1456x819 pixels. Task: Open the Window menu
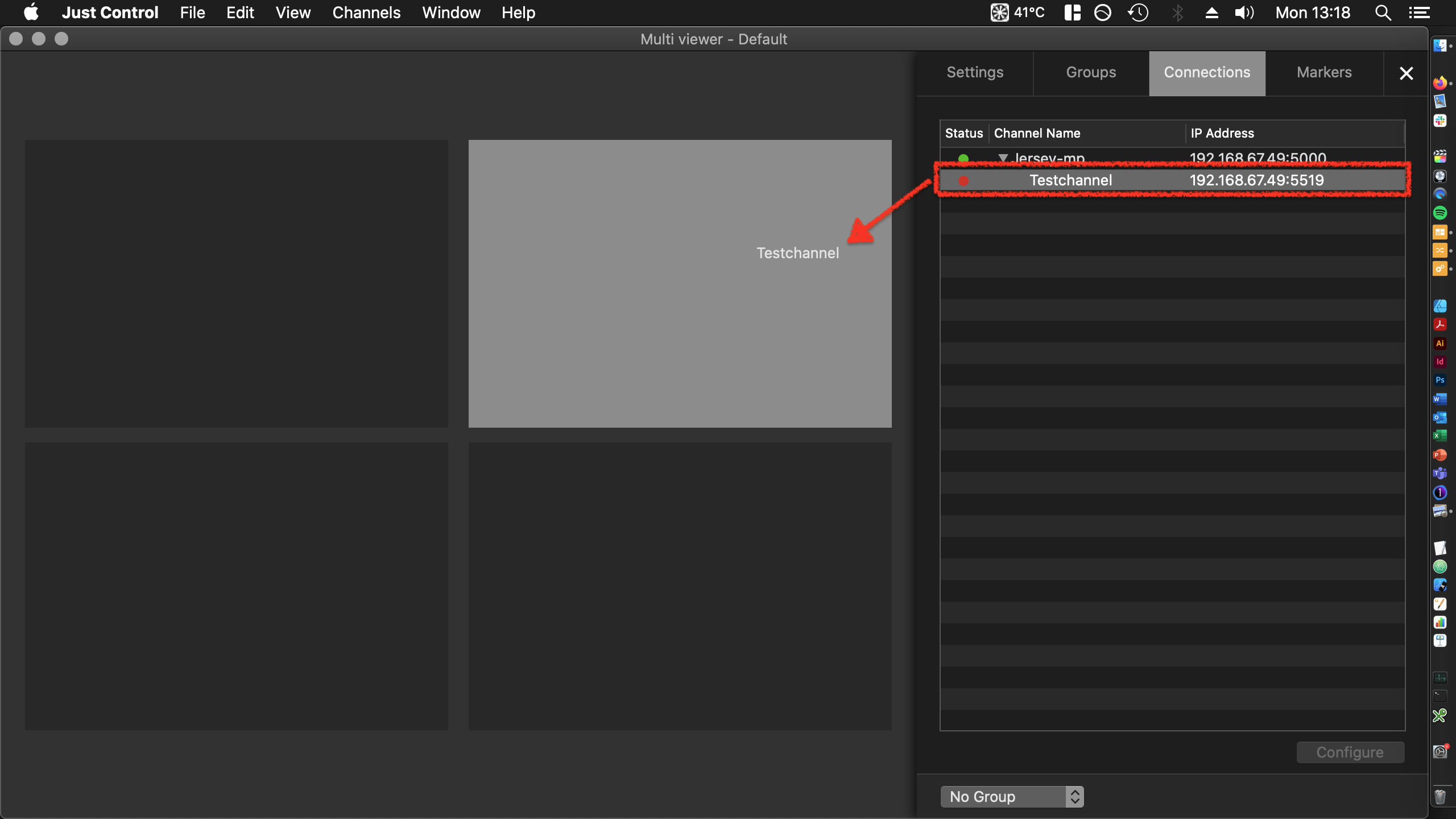tap(451, 13)
